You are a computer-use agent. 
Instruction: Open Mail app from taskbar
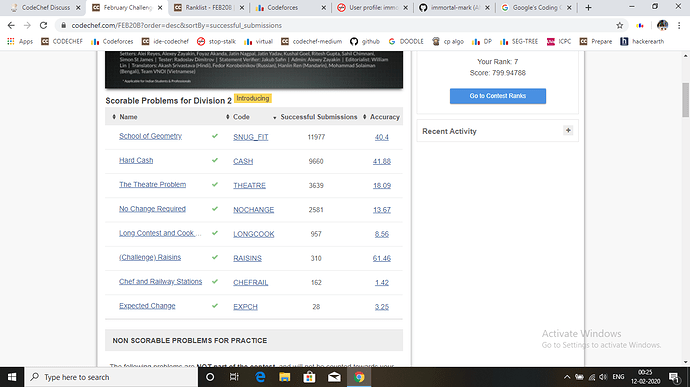pos(334,377)
